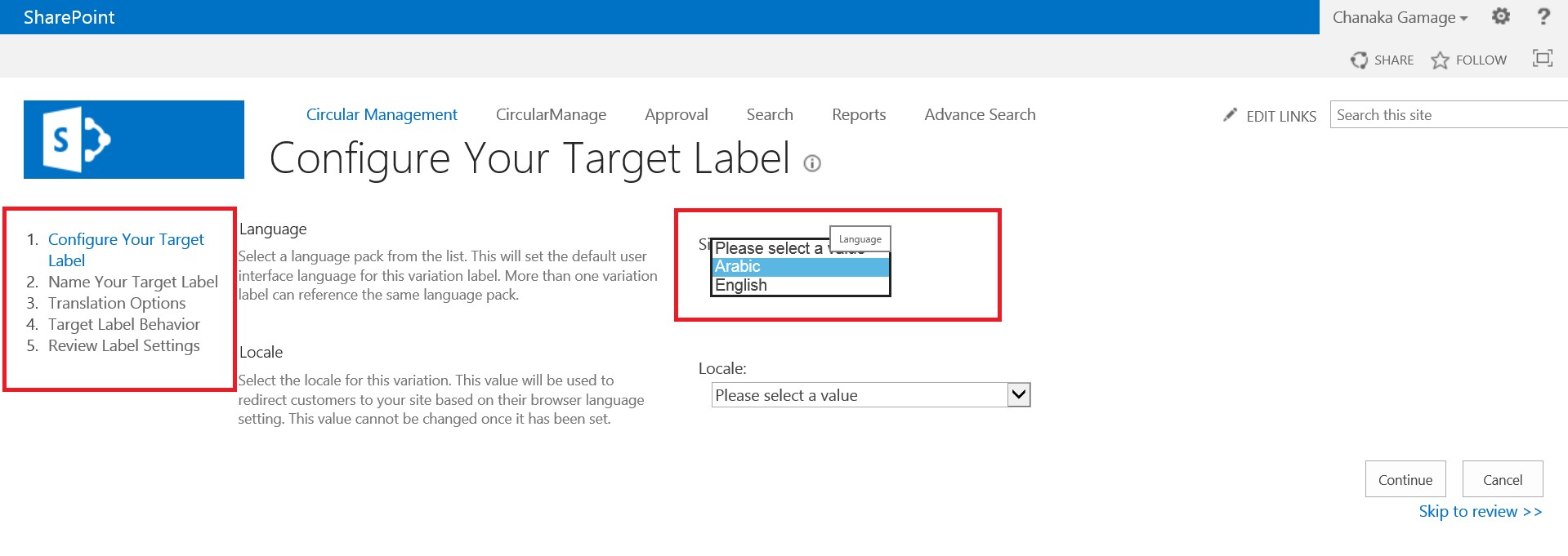Open the Approval navigation item
This screenshot has height=556, width=1568.
pyautogui.click(x=677, y=114)
